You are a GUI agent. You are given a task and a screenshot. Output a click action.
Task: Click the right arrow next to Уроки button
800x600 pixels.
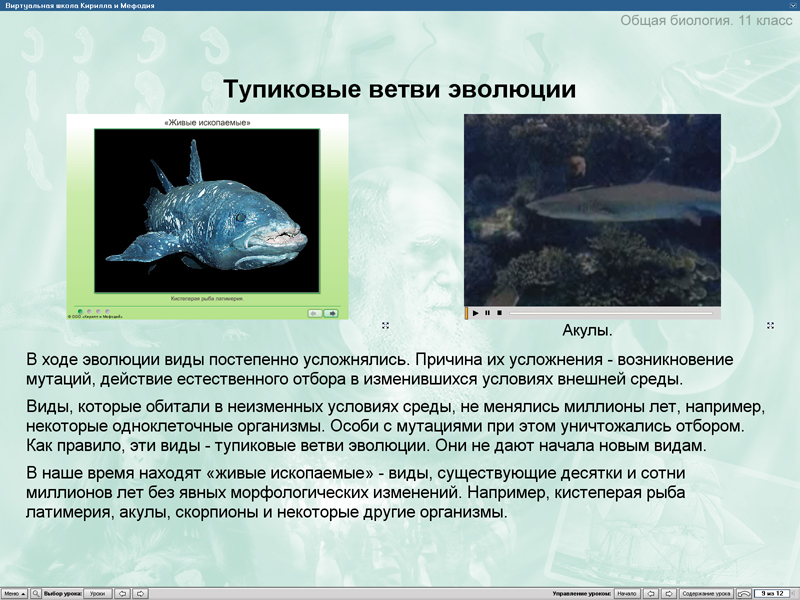pos(140,592)
